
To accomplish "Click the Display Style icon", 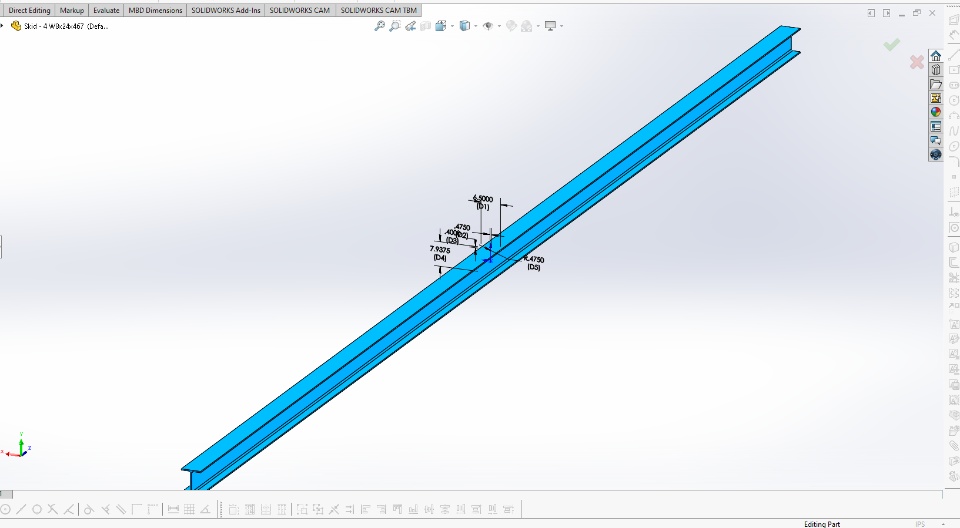I will click(x=465, y=26).
